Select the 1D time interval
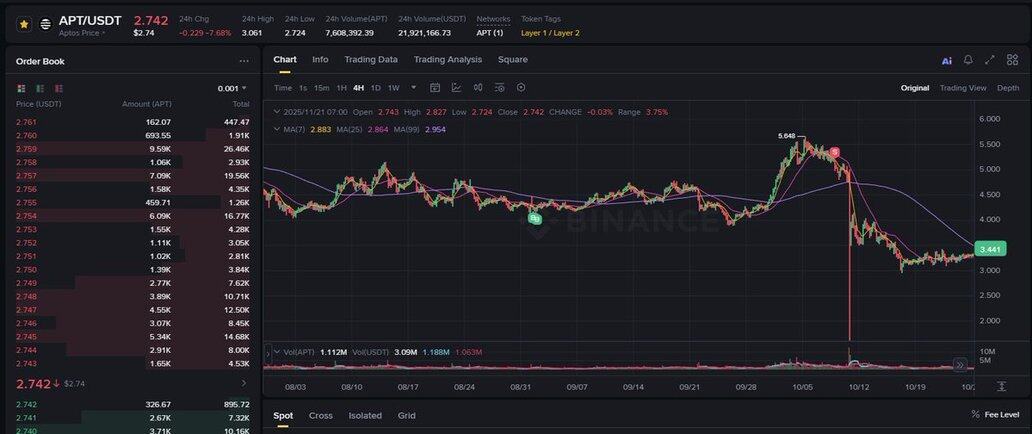The height and width of the screenshot is (434, 1032). [375, 88]
